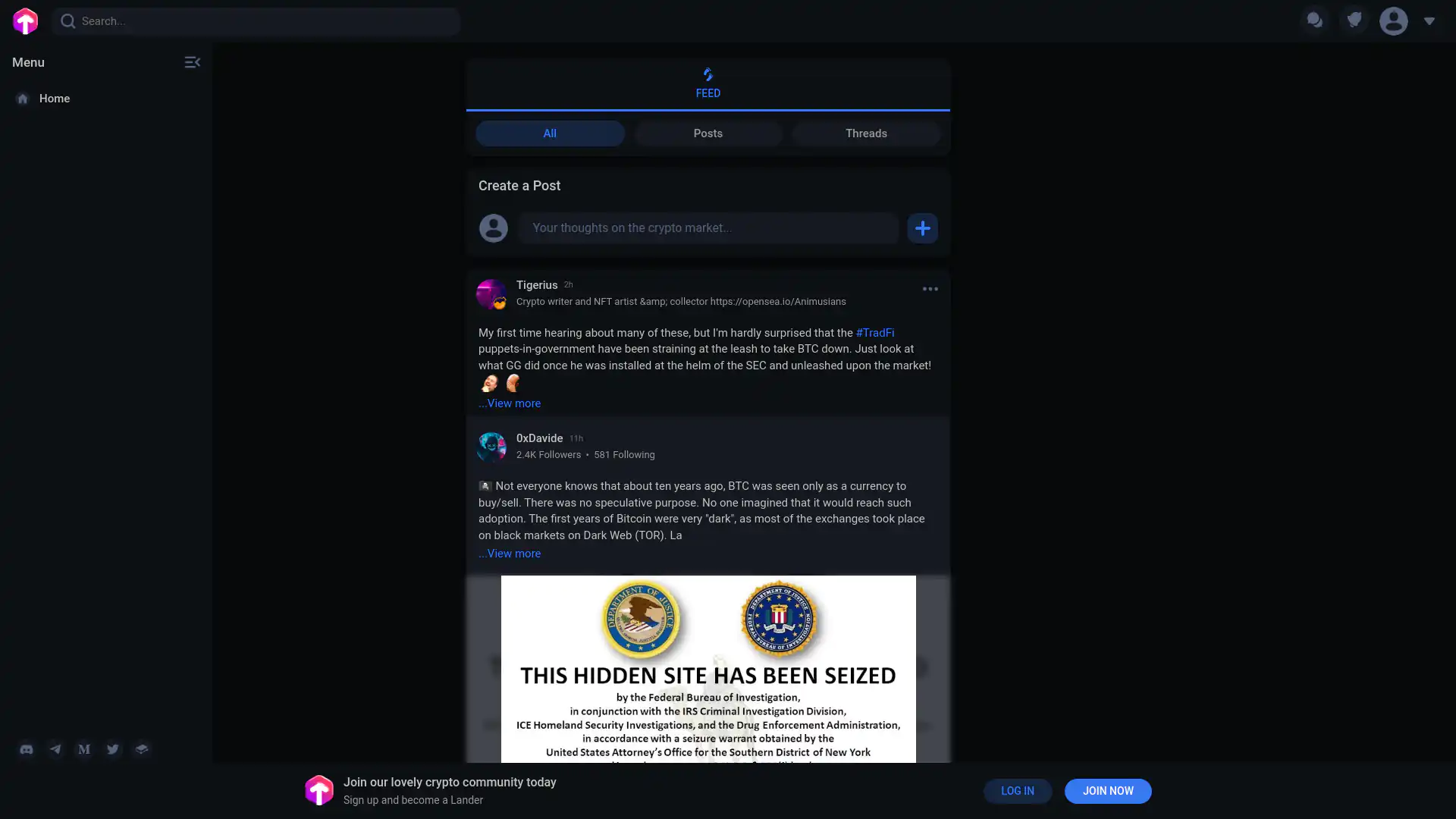Click the blue plus post button
1456x819 pixels.
[x=922, y=228]
